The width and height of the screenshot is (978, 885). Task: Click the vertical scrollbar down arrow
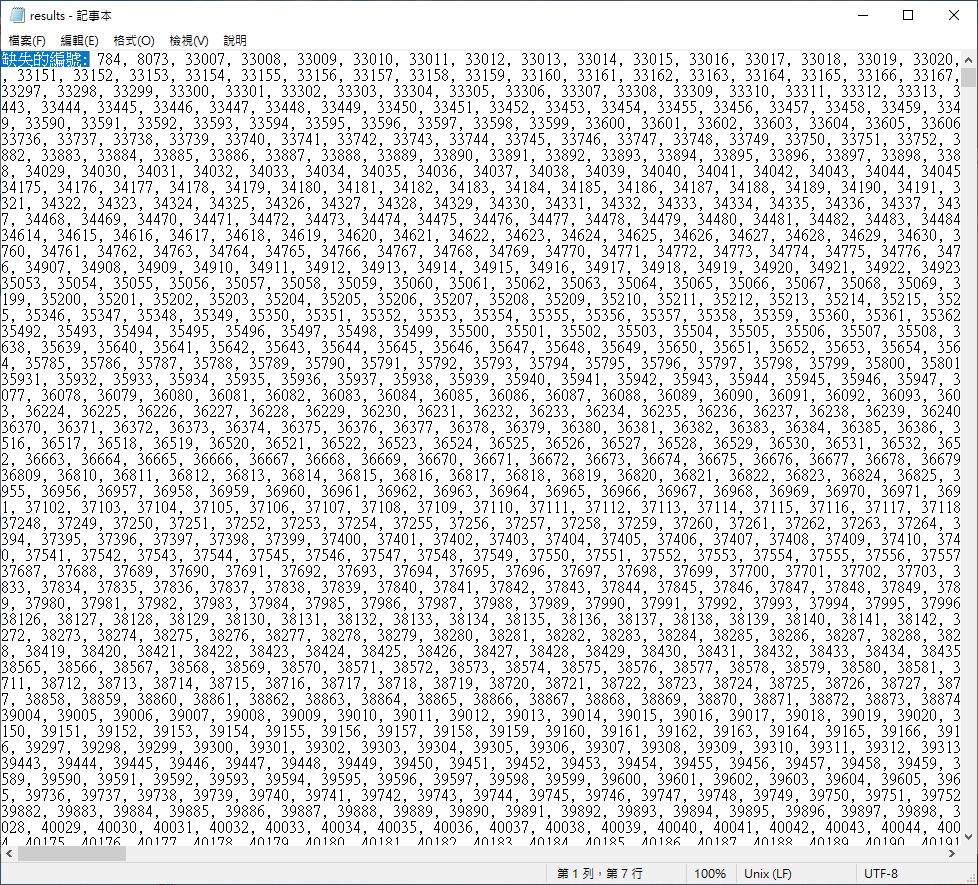[x=968, y=837]
